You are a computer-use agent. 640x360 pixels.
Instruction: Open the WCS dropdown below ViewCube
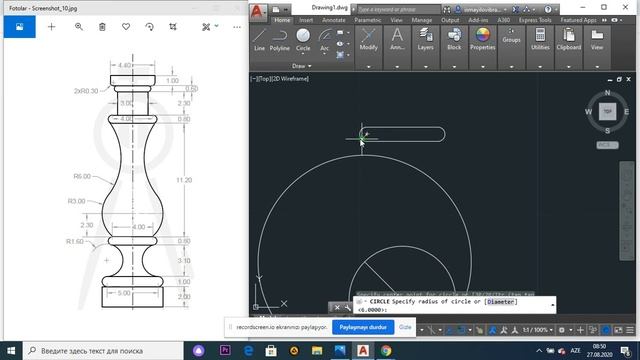click(x=607, y=145)
